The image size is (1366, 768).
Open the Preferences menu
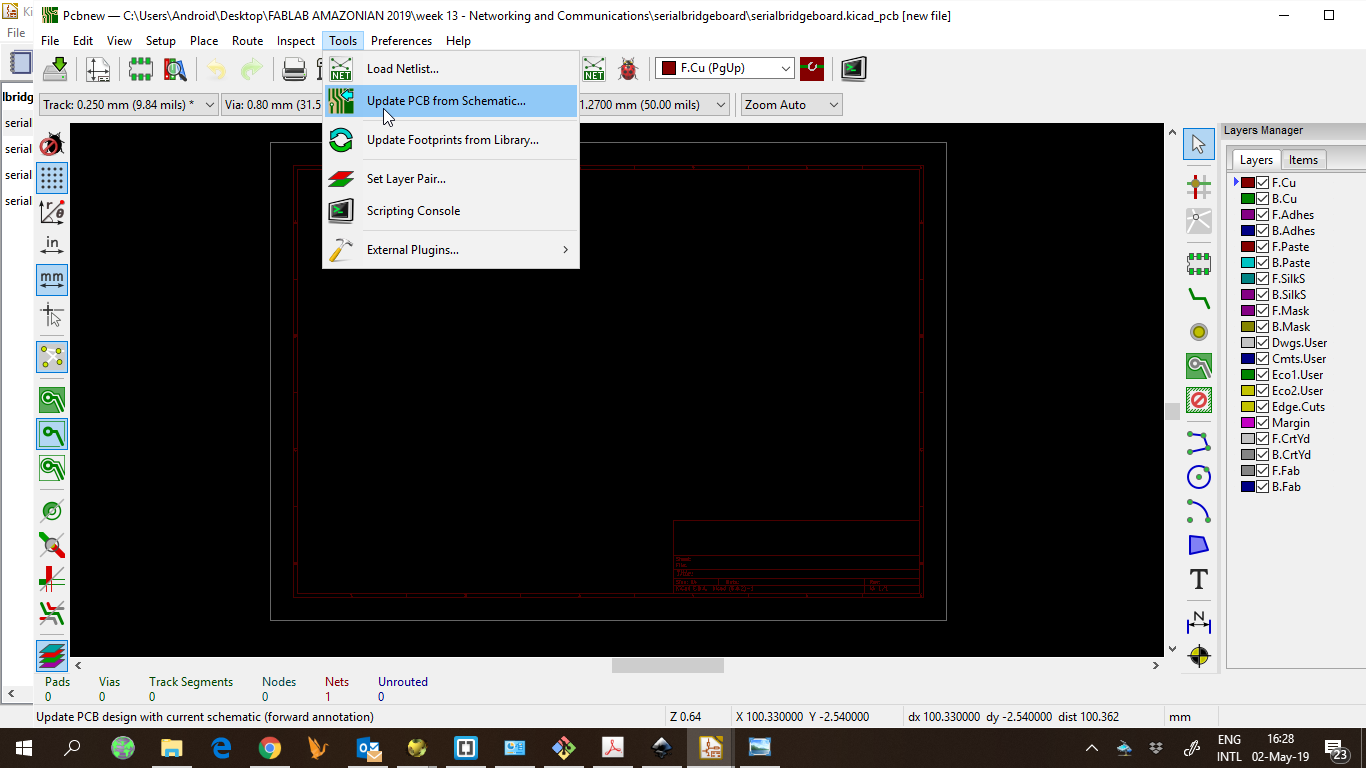(x=401, y=41)
